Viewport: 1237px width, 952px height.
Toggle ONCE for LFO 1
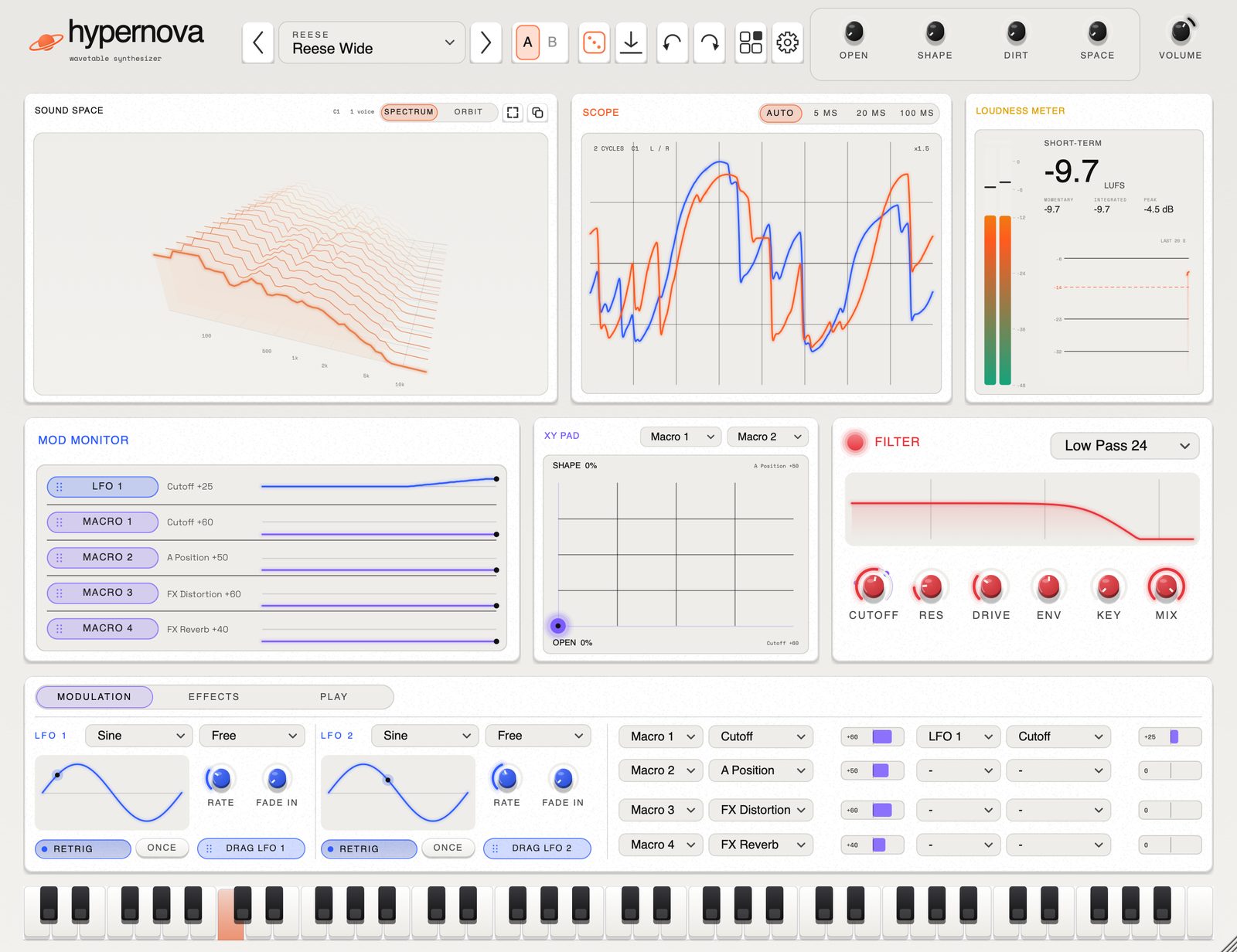click(162, 848)
